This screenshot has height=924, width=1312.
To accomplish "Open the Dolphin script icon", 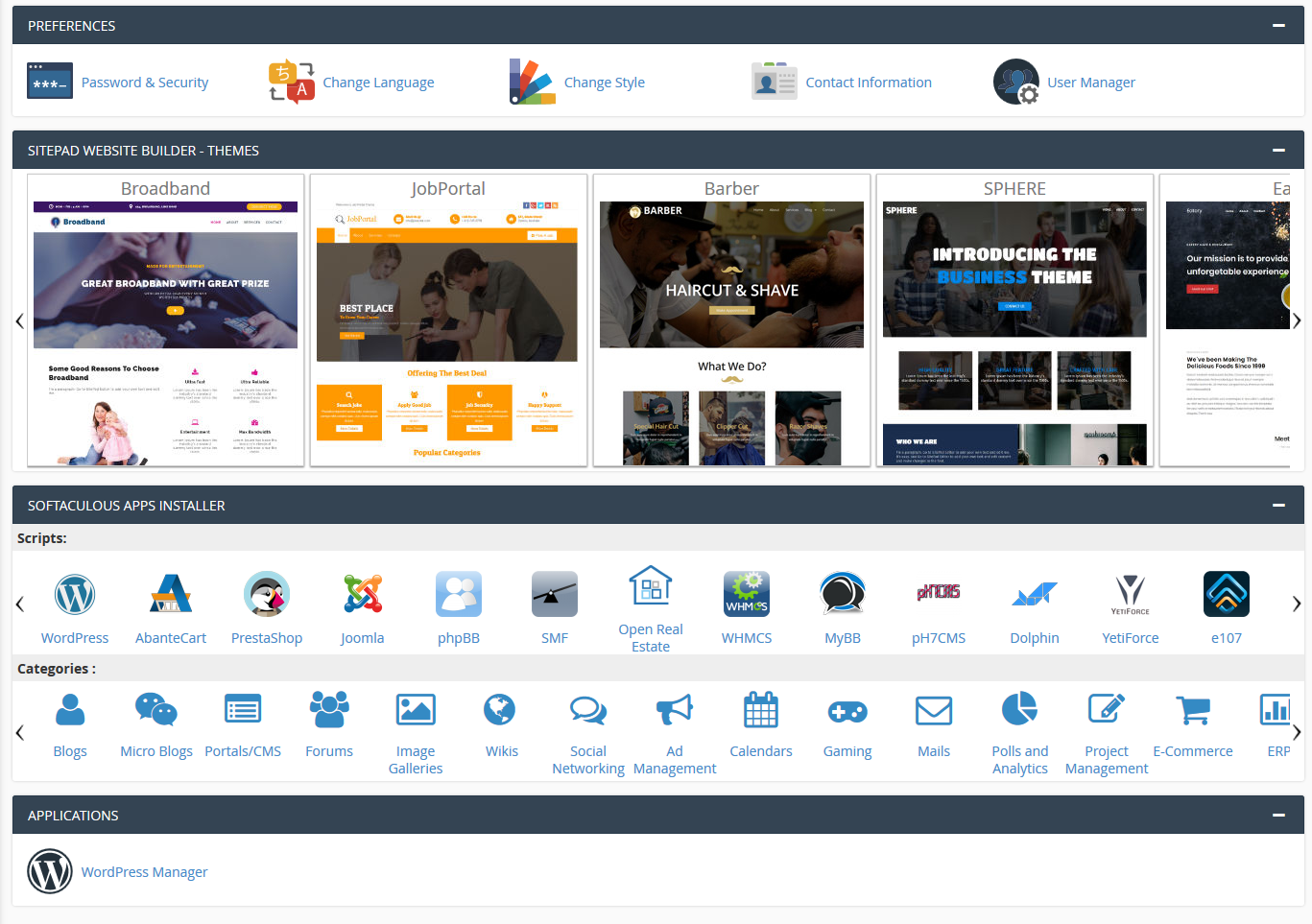I will [1035, 595].
